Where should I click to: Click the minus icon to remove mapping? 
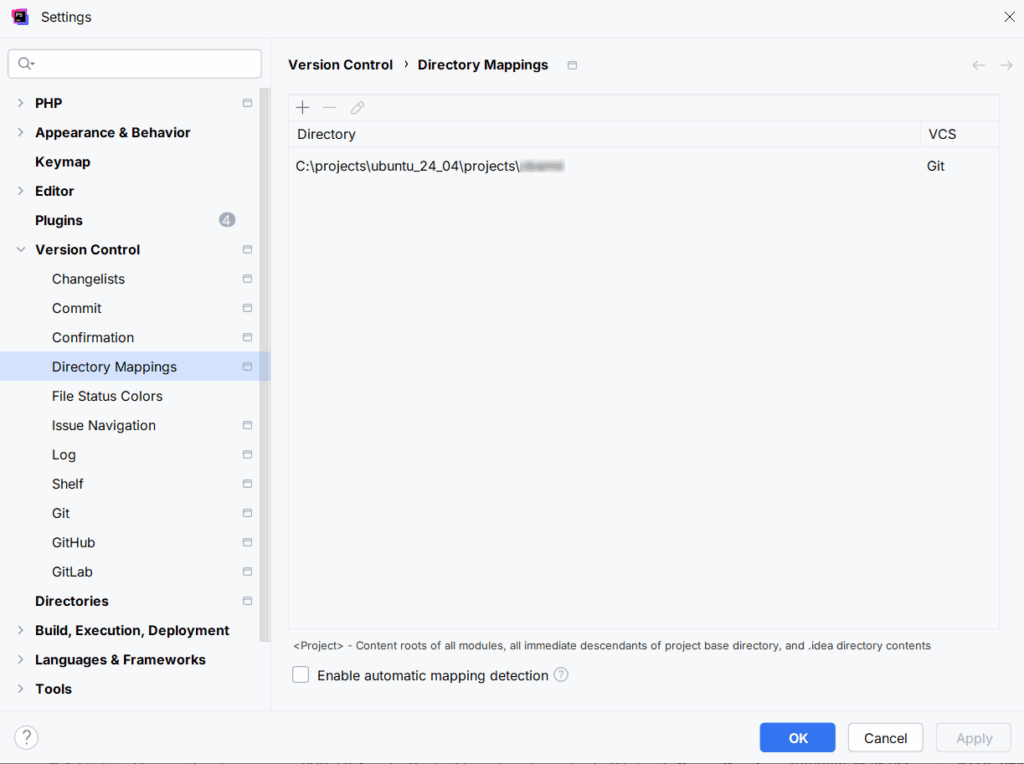(329, 108)
